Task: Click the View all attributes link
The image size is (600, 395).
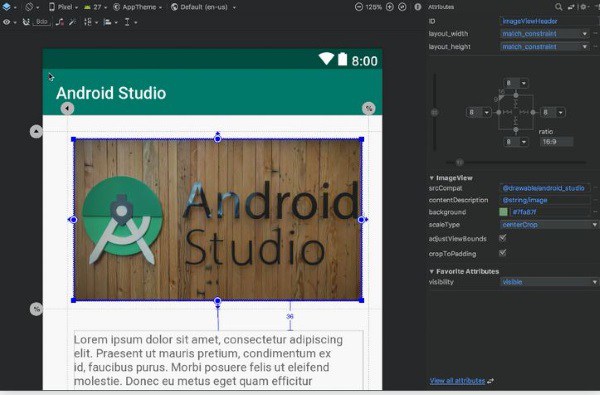Action: [457, 381]
